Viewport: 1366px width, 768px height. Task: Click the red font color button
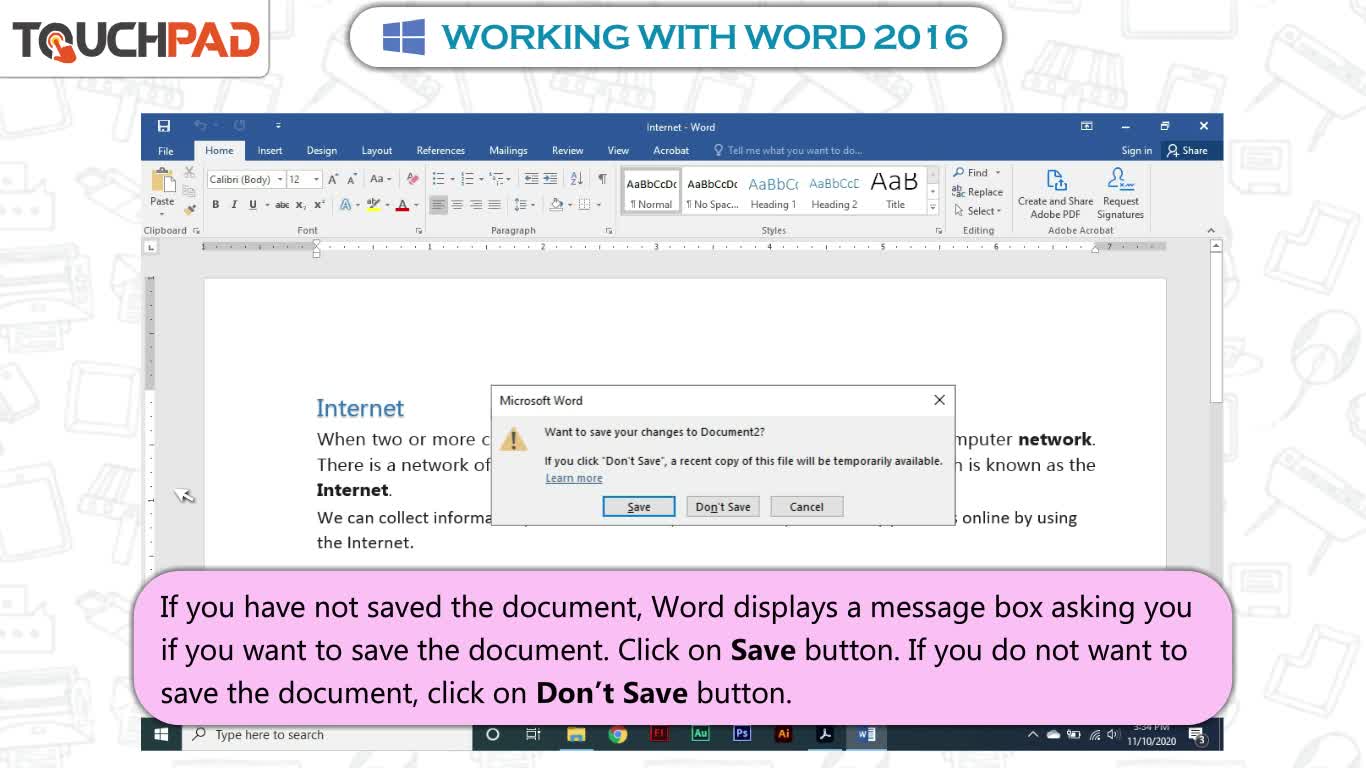402,205
